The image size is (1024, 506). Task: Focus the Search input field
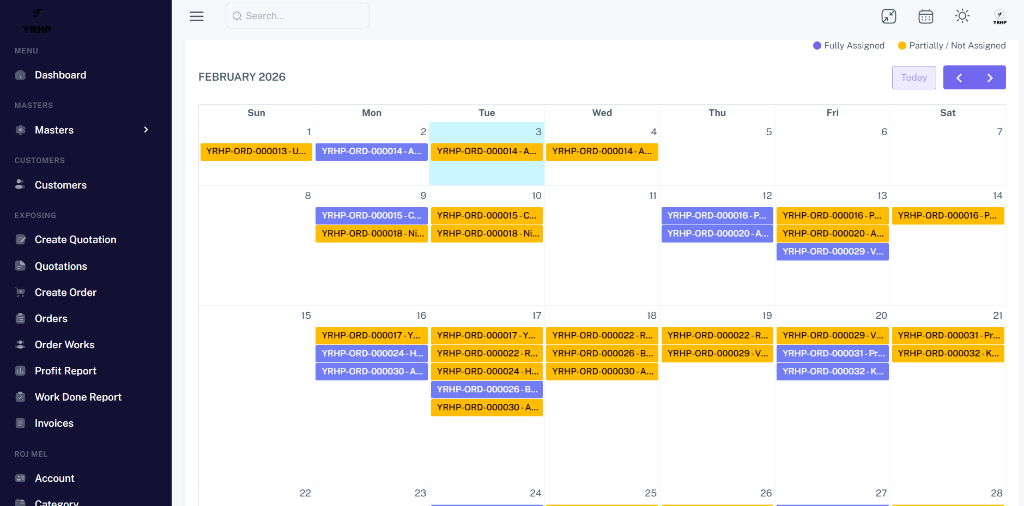point(297,16)
